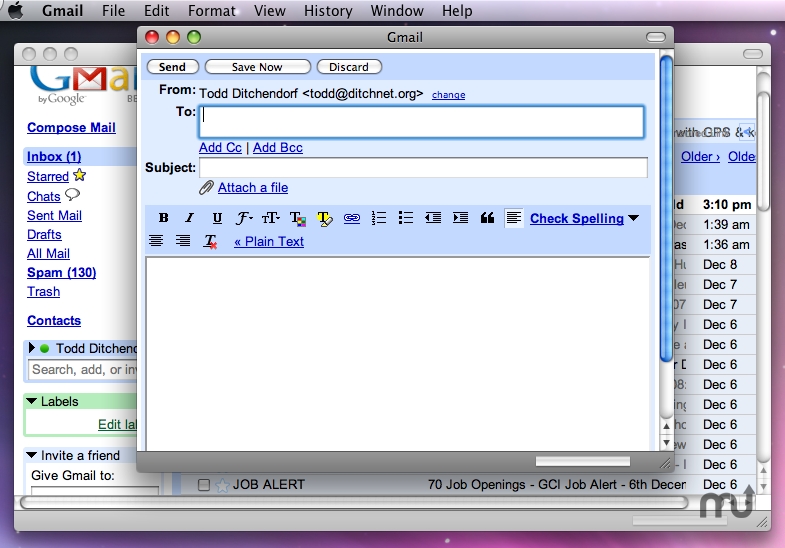Click the compose window scroll down arrow

coord(666,443)
